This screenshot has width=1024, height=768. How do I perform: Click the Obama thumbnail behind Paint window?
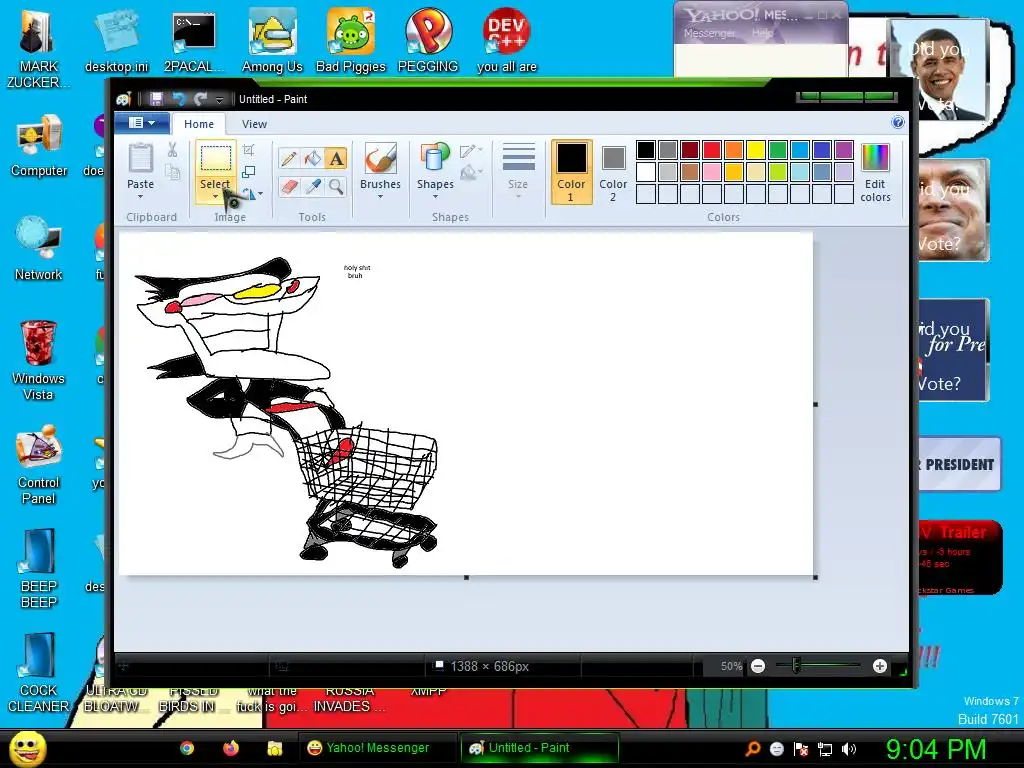click(x=940, y=71)
